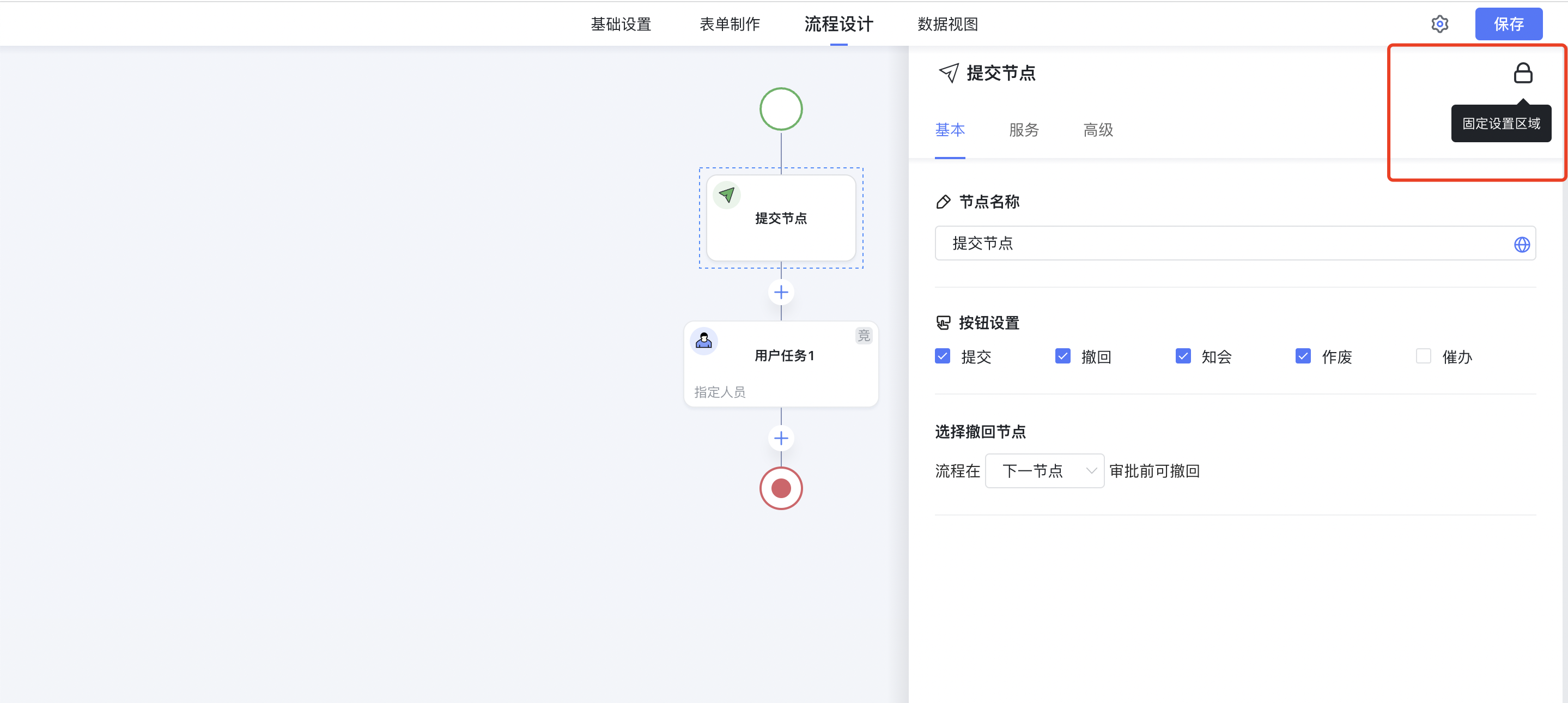Viewport: 1568px width, 703px height.
Task: Click the globe icon in node name field
Action: click(1522, 244)
